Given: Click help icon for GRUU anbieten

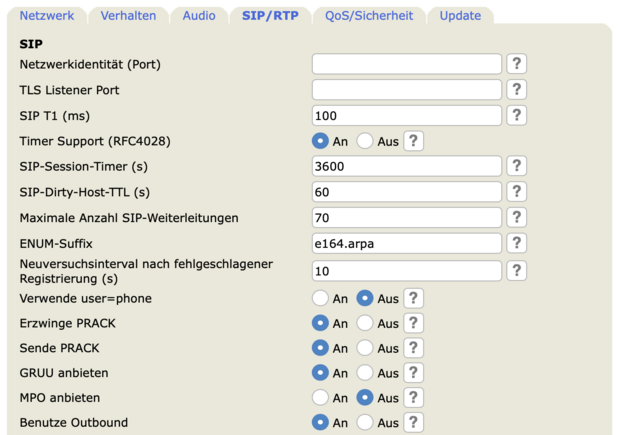Looking at the screenshot, I should (x=413, y=372).
